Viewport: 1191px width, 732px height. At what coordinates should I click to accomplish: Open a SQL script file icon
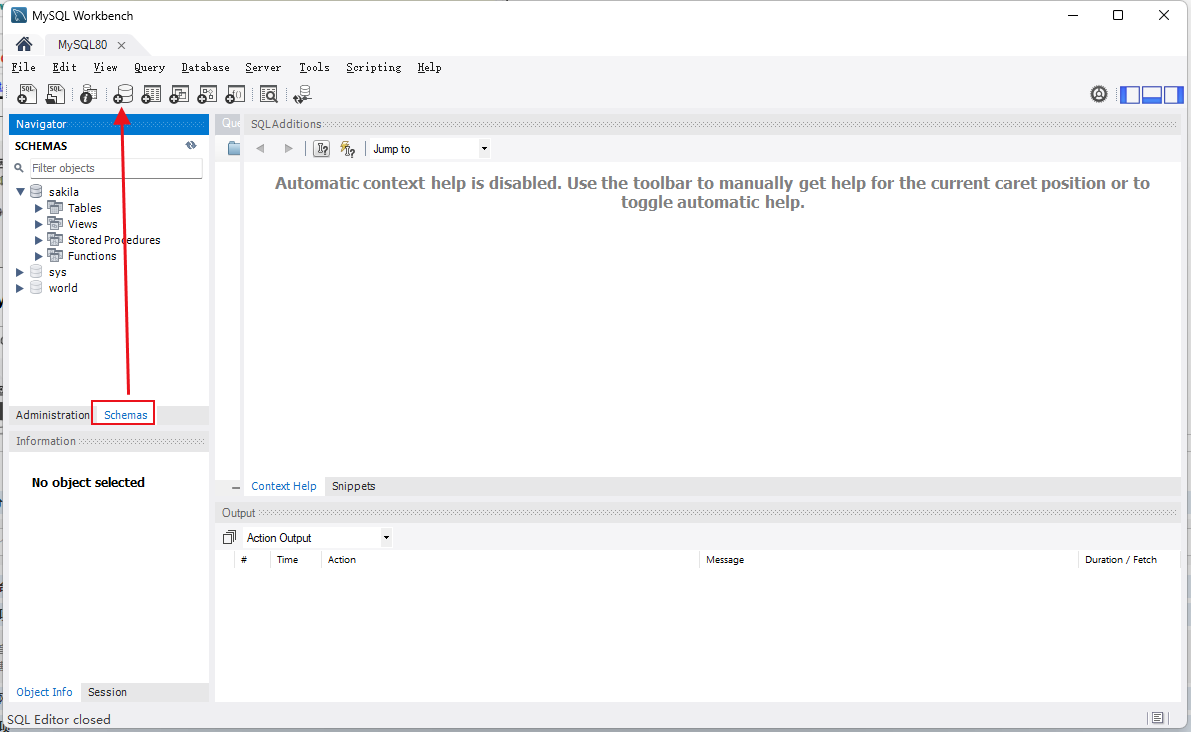tap(55, 94)
